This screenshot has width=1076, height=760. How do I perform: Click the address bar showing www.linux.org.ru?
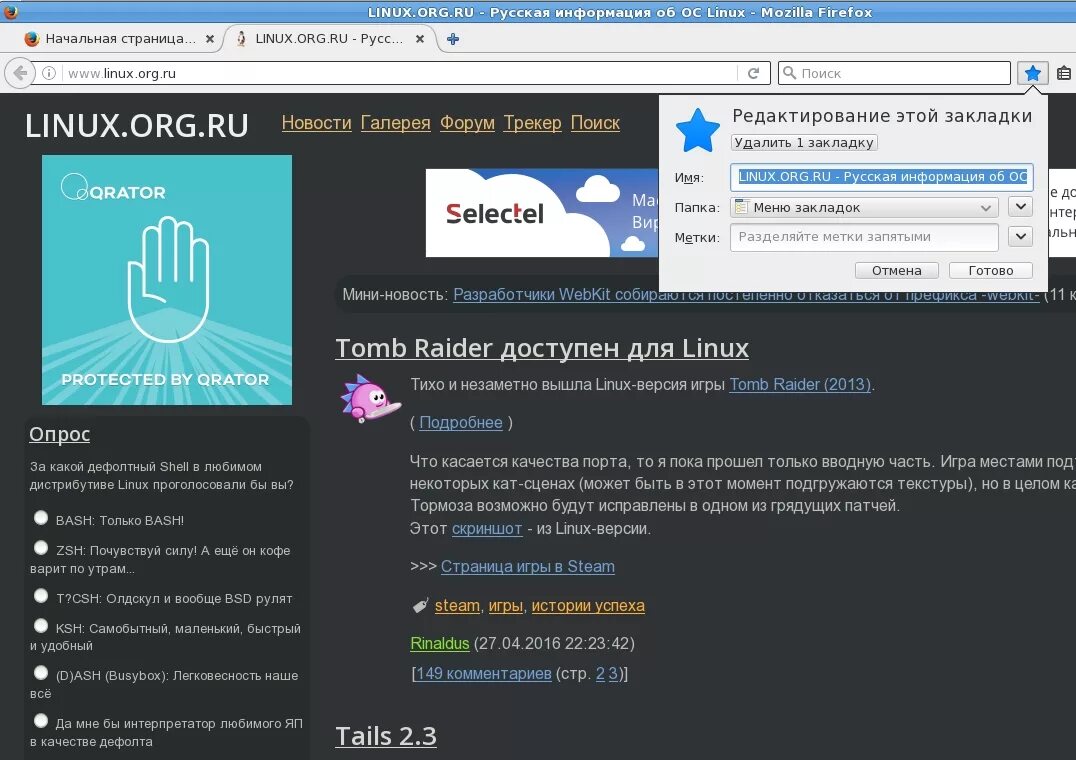coord(400,73)
